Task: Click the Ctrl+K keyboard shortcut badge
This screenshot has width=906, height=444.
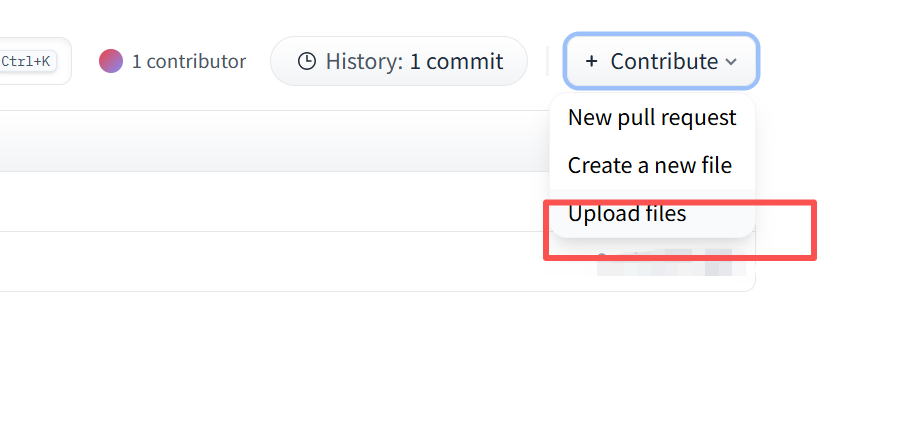Action: (x=26, y=61)
